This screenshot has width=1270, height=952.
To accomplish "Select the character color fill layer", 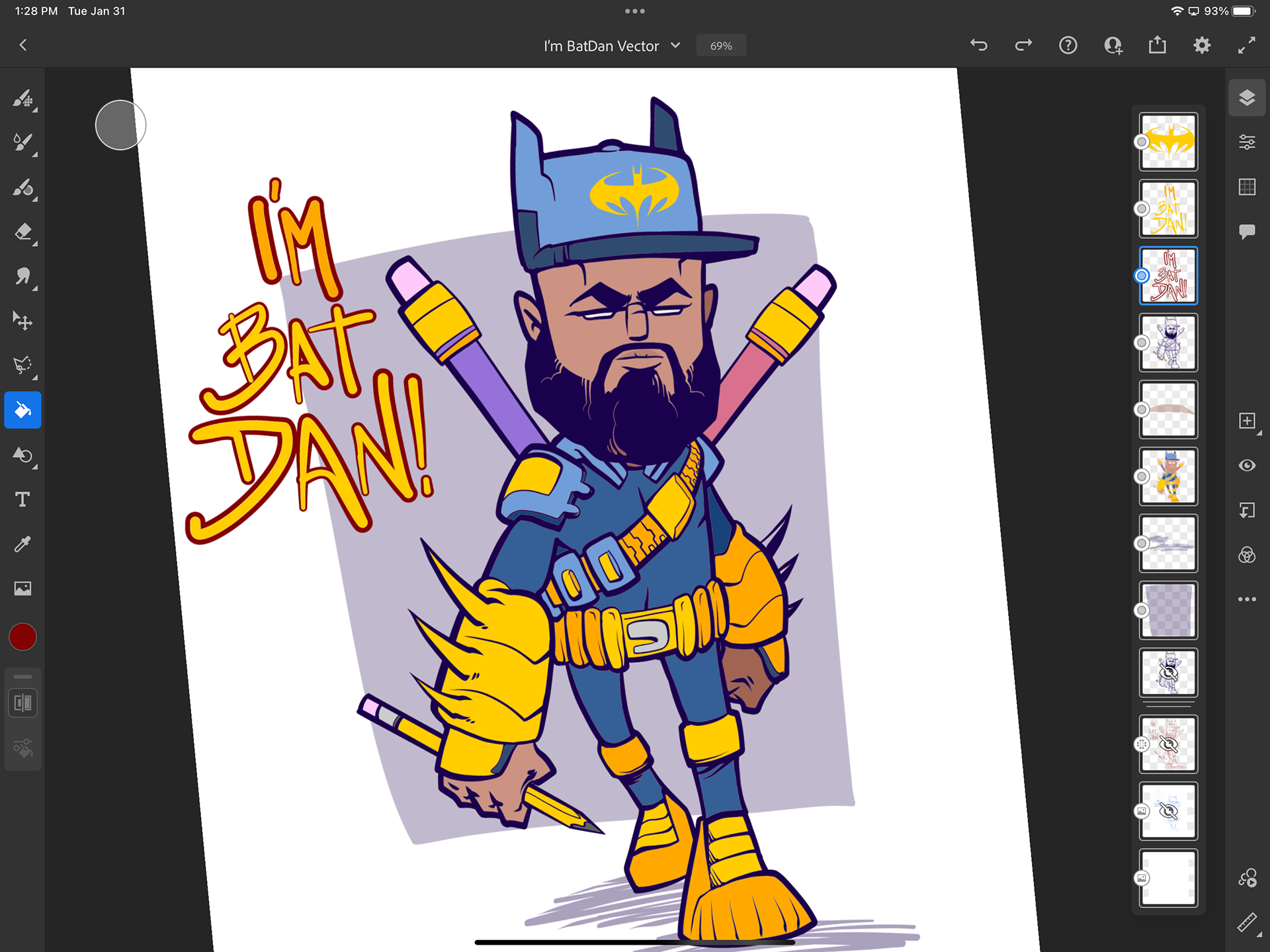I will click(x=1169, y=476).
